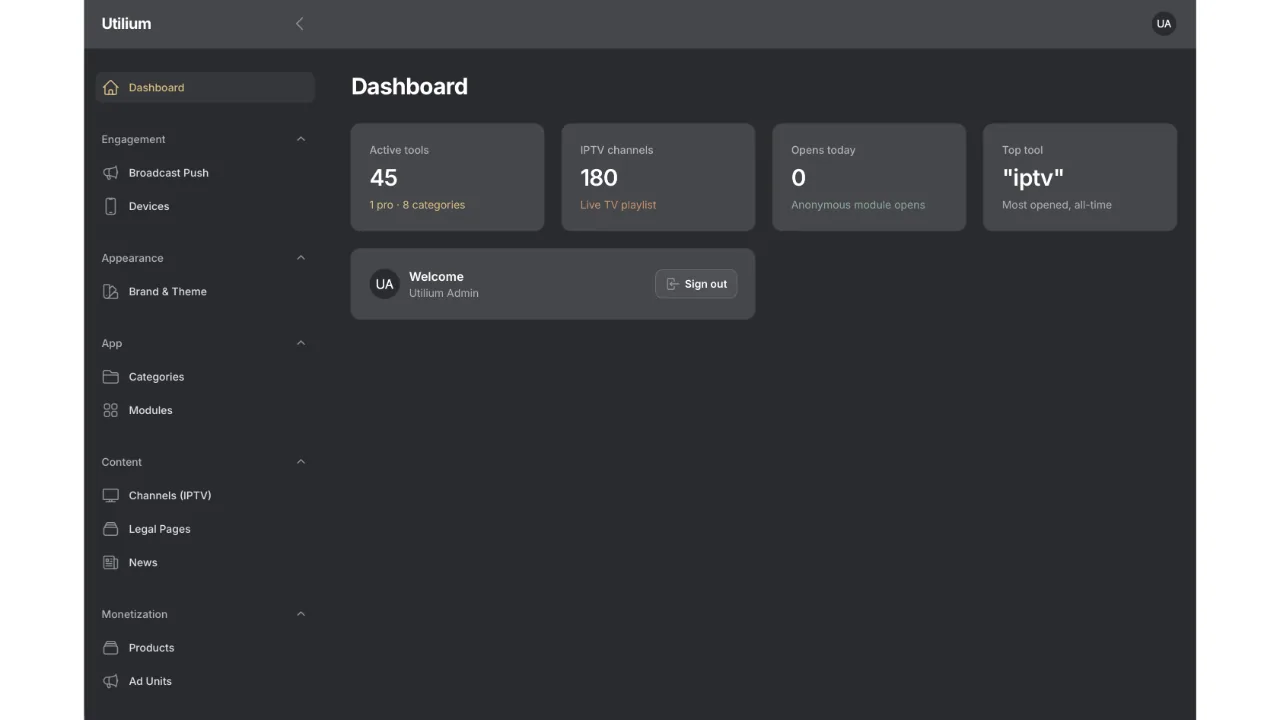Click the UA avatar in Welcome card

tap(384, 284)
